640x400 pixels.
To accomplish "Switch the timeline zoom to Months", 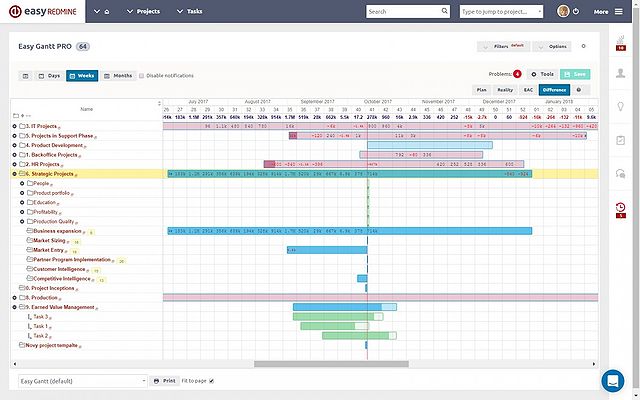I will (117, 75).
